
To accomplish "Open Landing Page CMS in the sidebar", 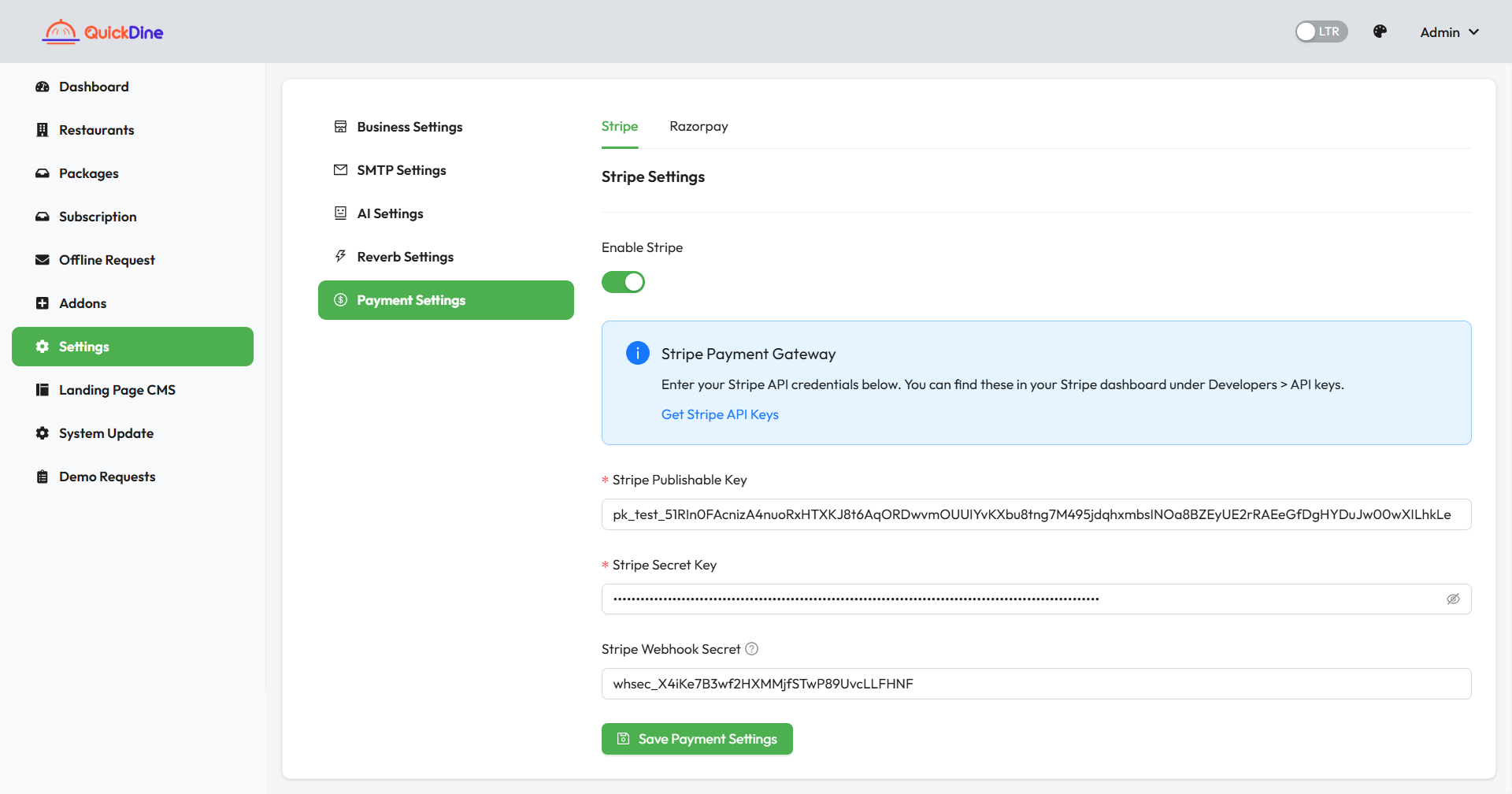I will [x=132, y=390].
